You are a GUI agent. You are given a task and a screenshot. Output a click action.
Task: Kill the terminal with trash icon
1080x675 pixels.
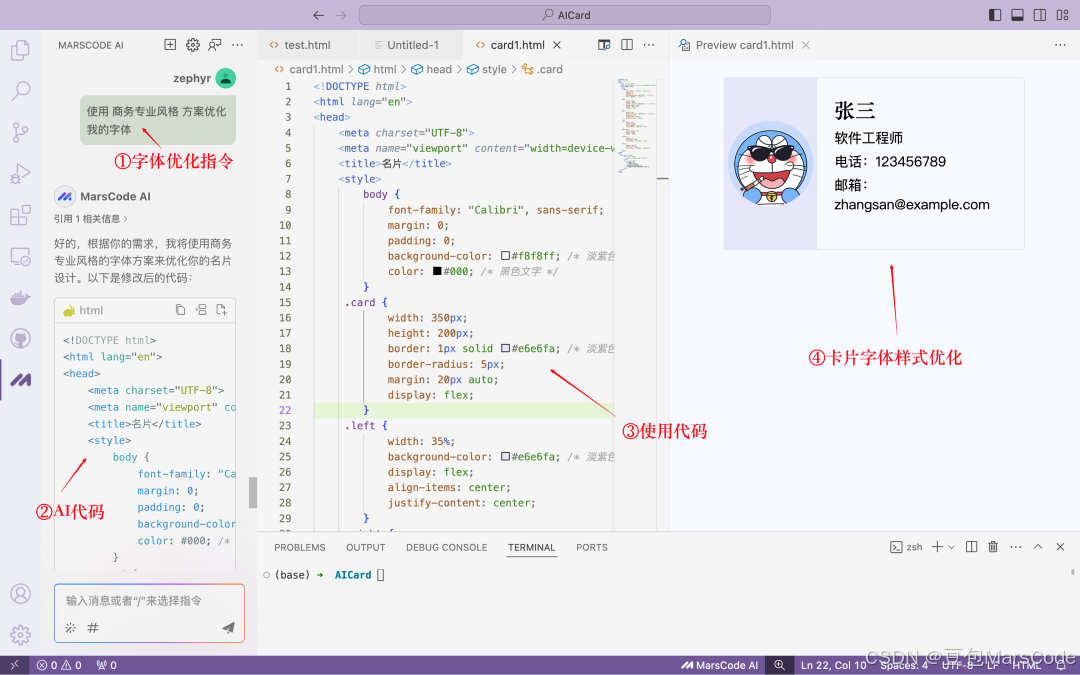tap(993, 547)
